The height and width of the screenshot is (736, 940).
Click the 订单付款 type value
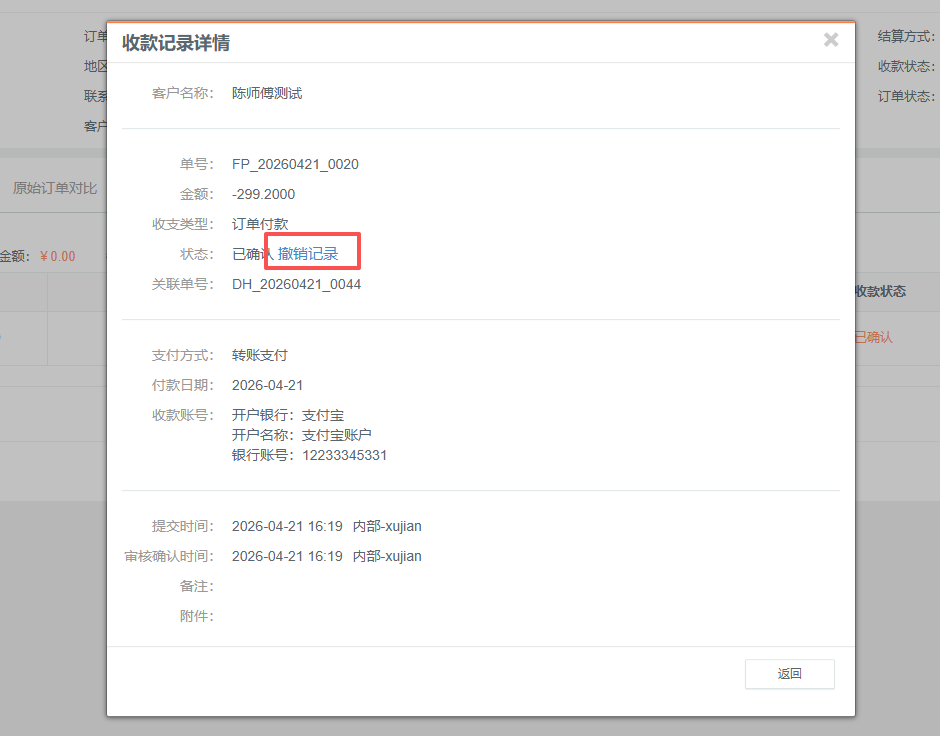(260, 224)
